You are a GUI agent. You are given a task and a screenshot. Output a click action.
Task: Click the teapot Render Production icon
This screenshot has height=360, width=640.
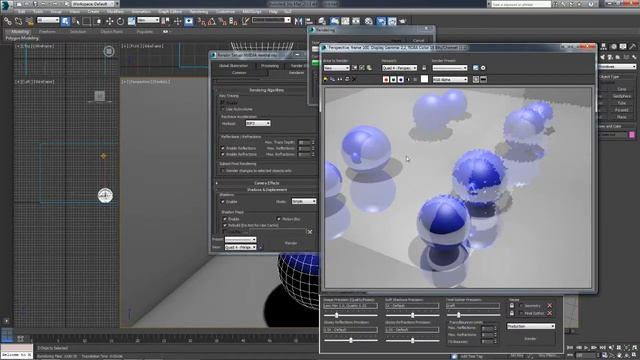(402, 21)
